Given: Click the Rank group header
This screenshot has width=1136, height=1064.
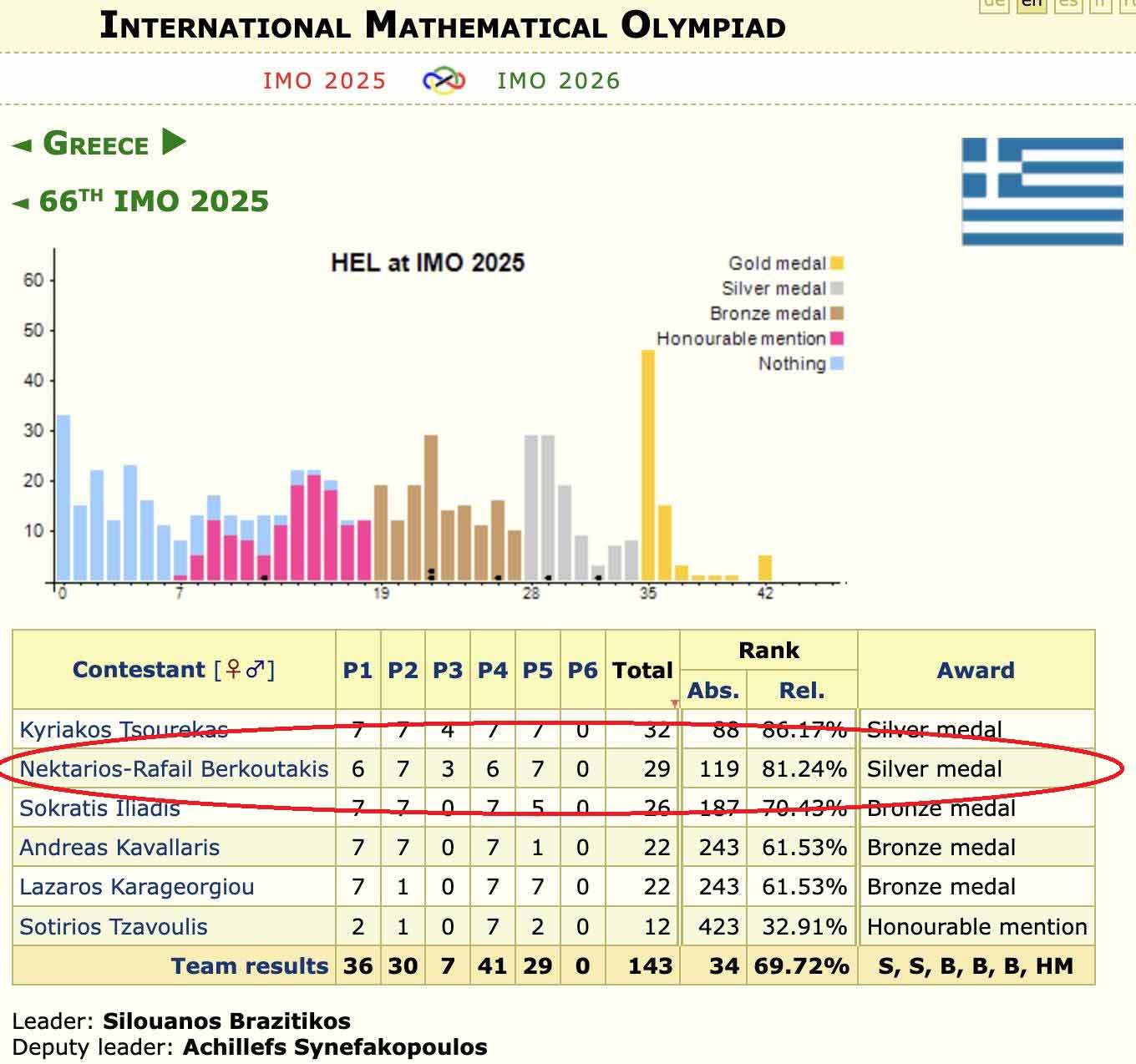Looking at the screenshot, I should 768,650.
